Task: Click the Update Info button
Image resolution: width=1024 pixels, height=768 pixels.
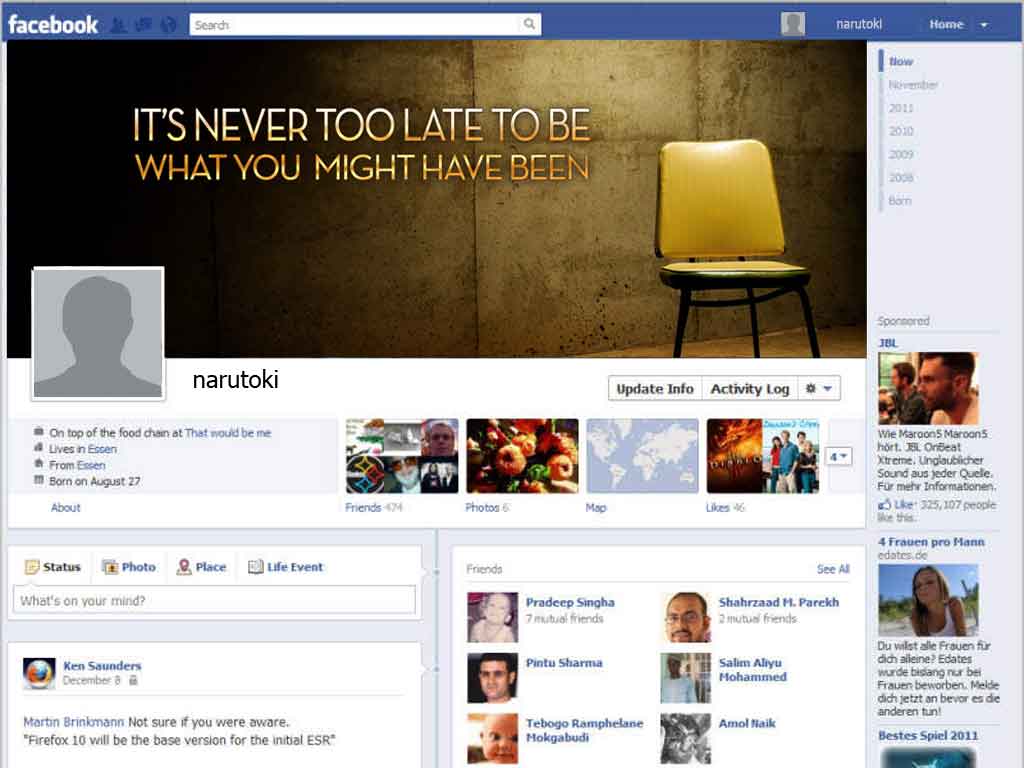Action: click(x=655, y=389)
